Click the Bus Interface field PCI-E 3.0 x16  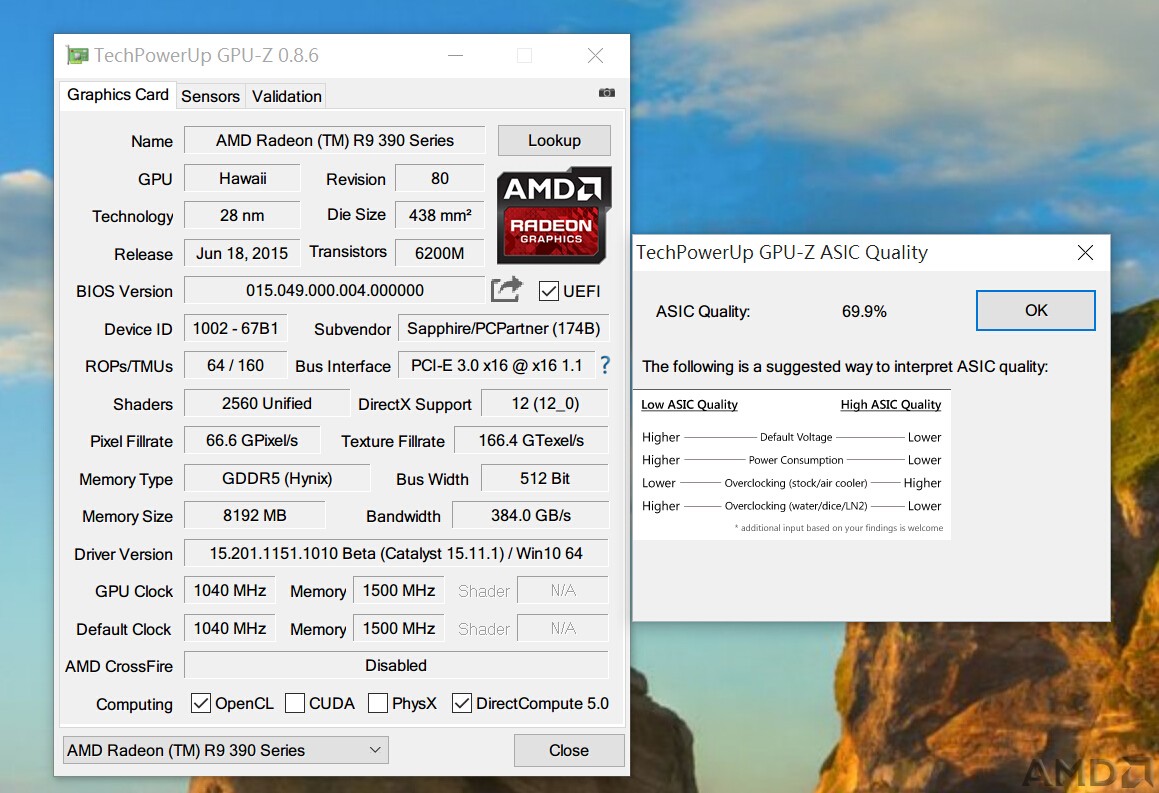(x=497, y=365)
